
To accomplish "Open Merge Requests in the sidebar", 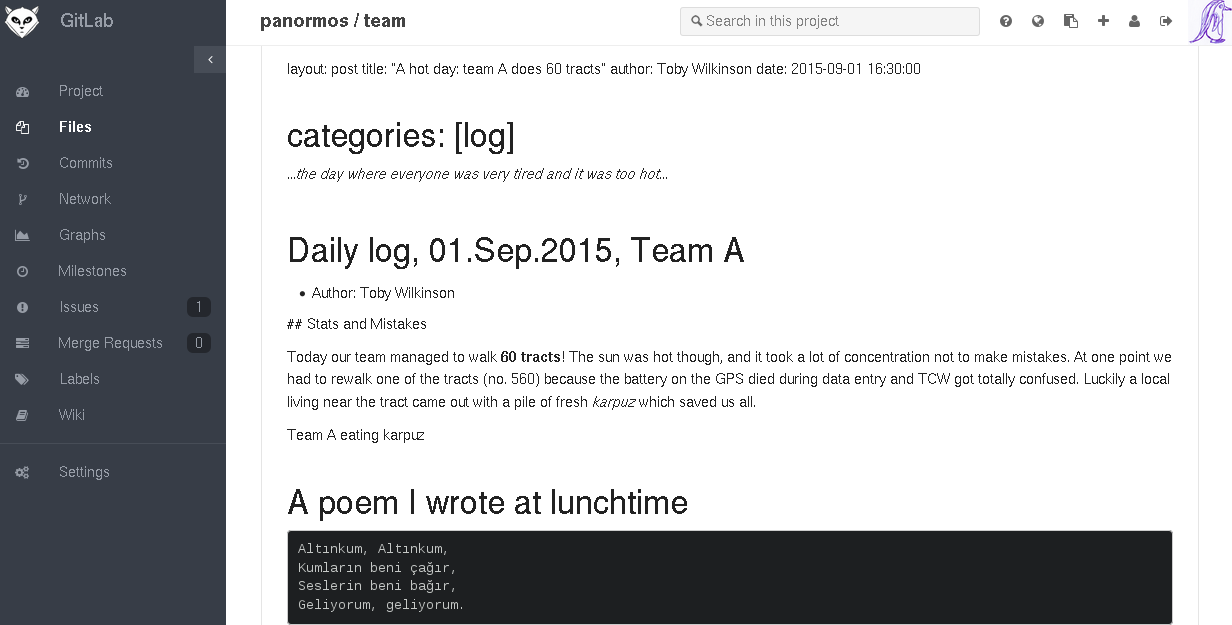I will pyautogui.click(x=110, y=343).
